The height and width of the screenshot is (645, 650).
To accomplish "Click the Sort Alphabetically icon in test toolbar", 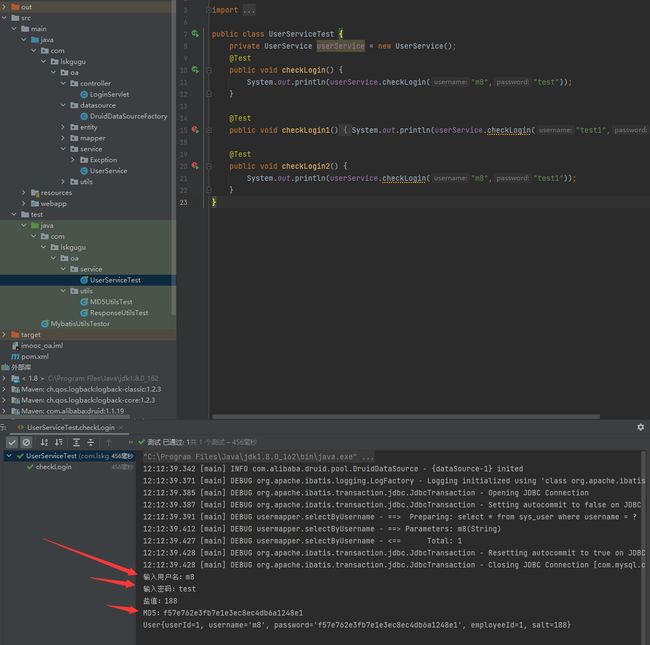I will pos(44,442).
